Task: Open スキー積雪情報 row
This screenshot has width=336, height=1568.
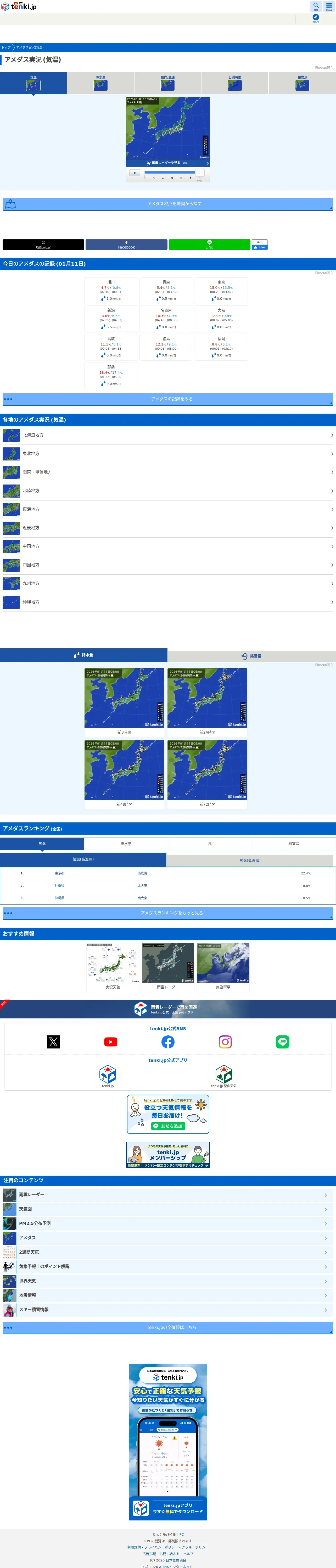Action: (x=168, y=1309)
